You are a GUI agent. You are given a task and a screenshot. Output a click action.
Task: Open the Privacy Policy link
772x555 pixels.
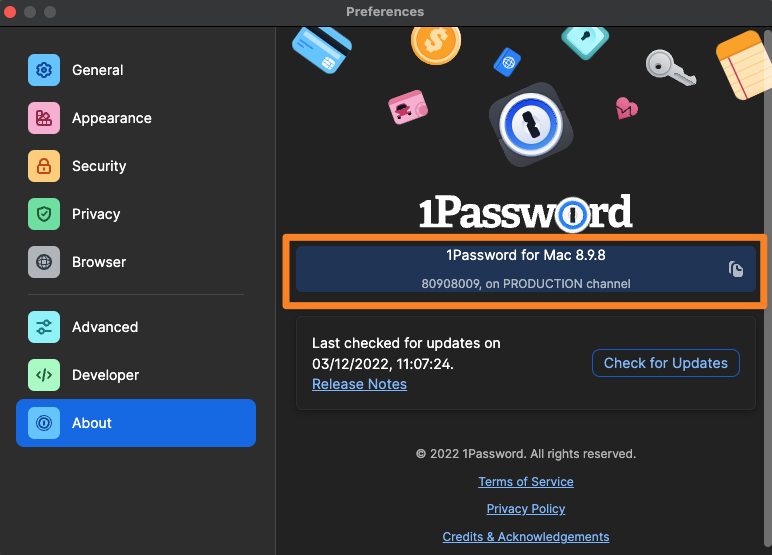click(526, 509)
